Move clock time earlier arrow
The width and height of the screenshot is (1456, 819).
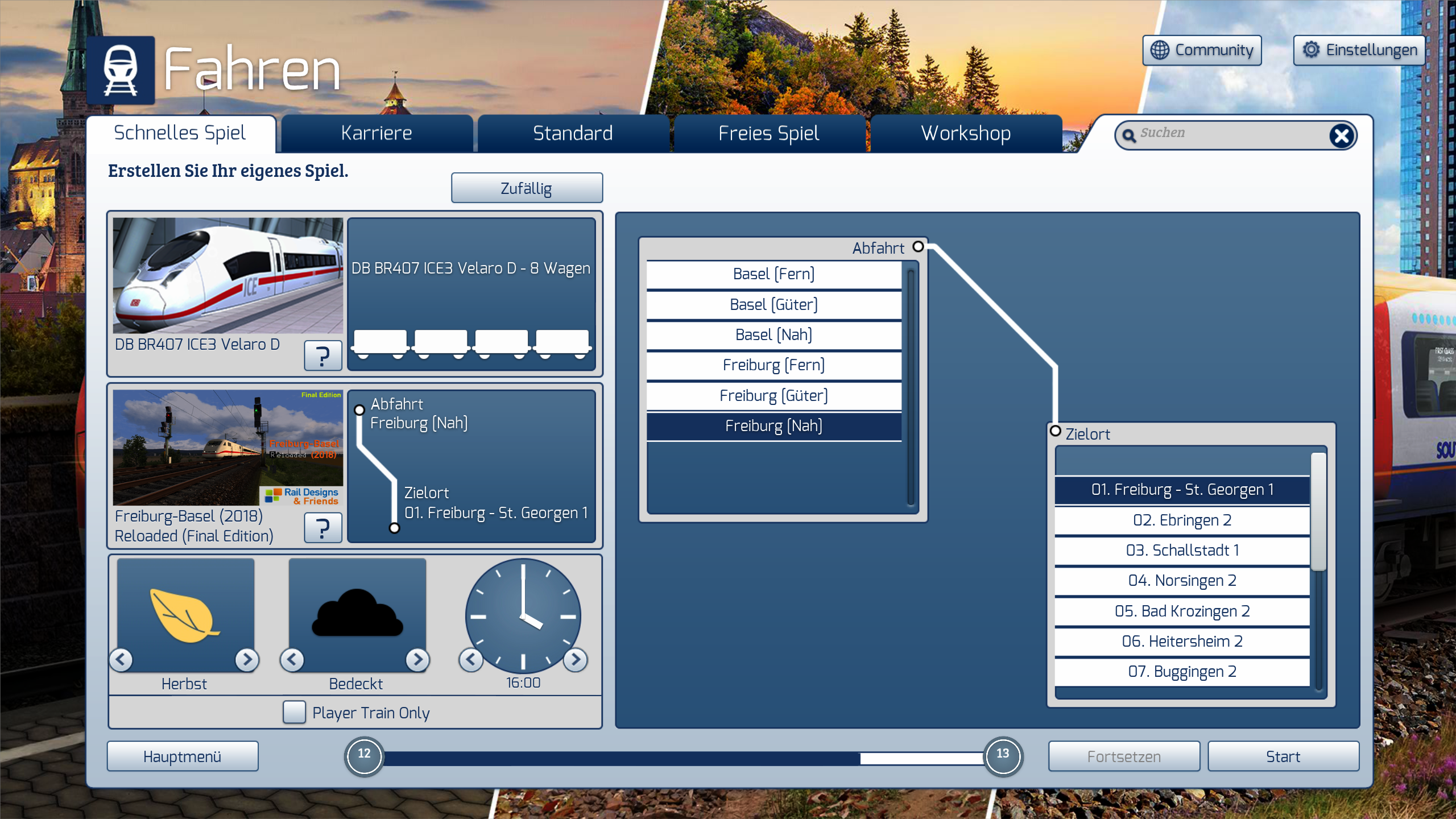(471, 660)
